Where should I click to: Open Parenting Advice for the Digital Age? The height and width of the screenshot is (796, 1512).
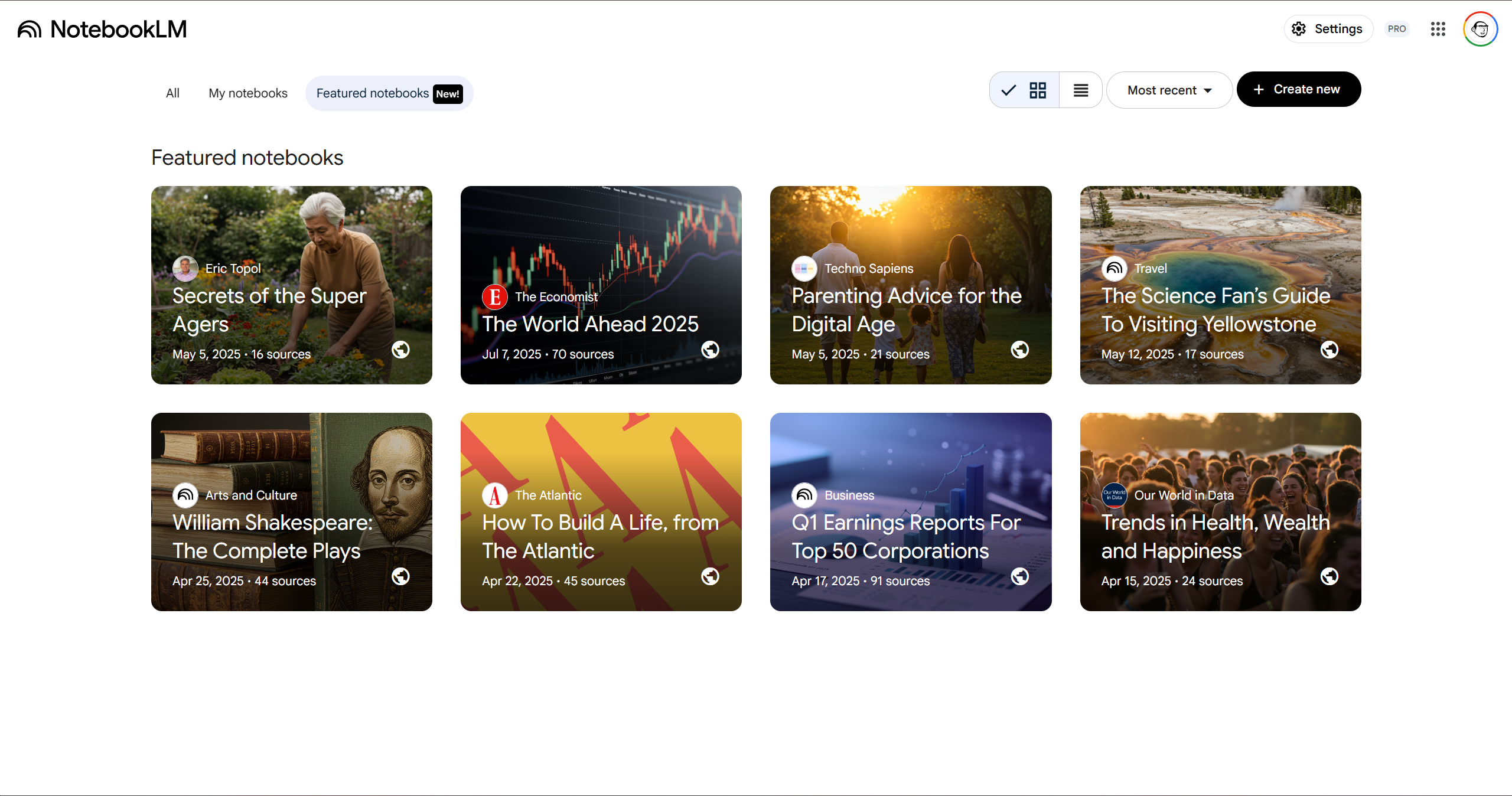(x=911, y=285)
